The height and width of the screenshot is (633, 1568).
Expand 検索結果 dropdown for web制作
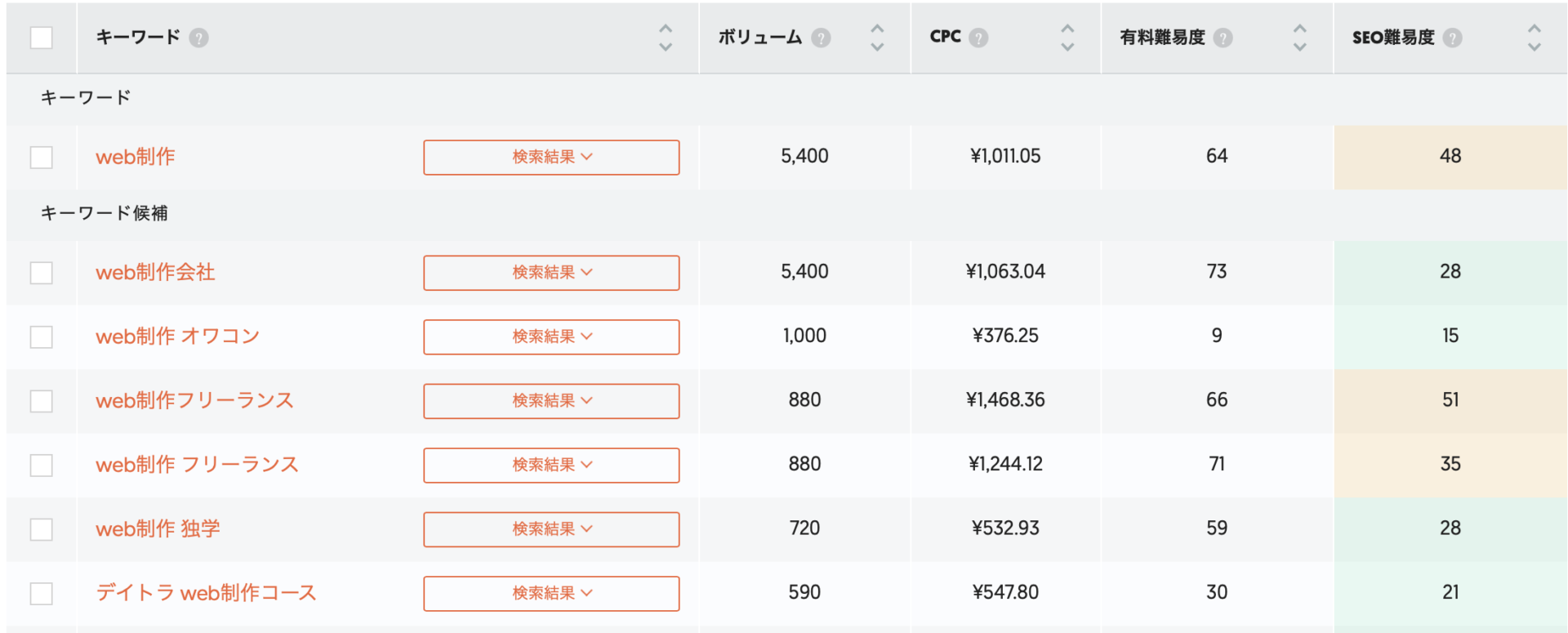(x=551, y=157)
